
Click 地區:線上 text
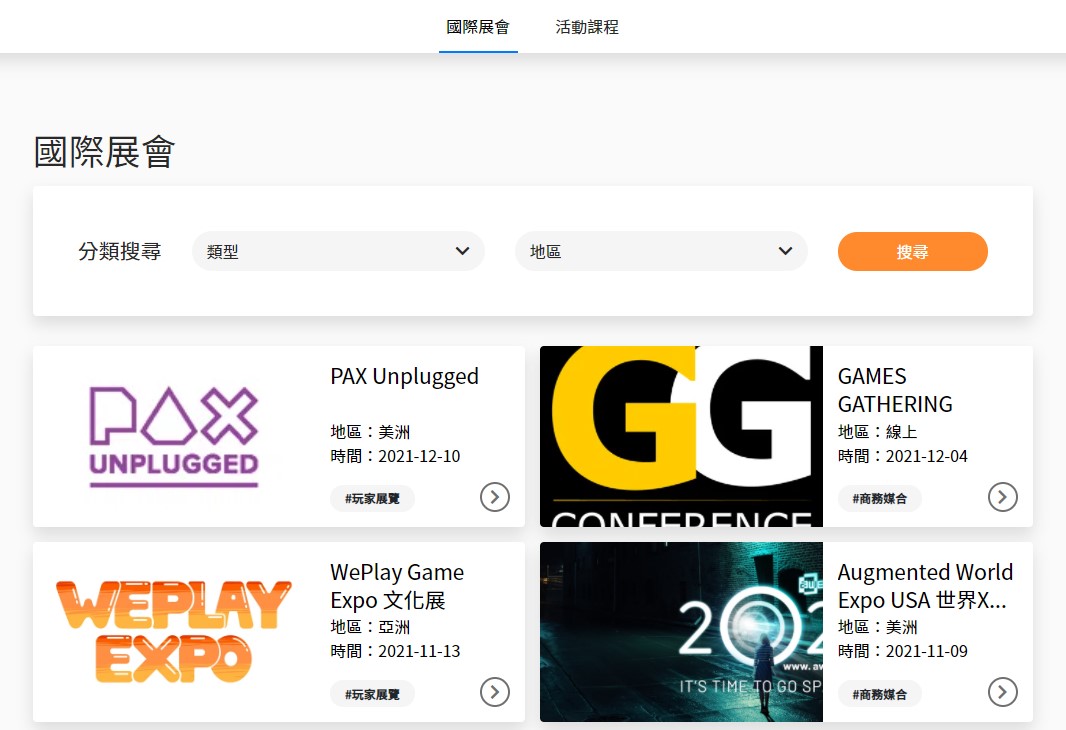coord(878,432)
